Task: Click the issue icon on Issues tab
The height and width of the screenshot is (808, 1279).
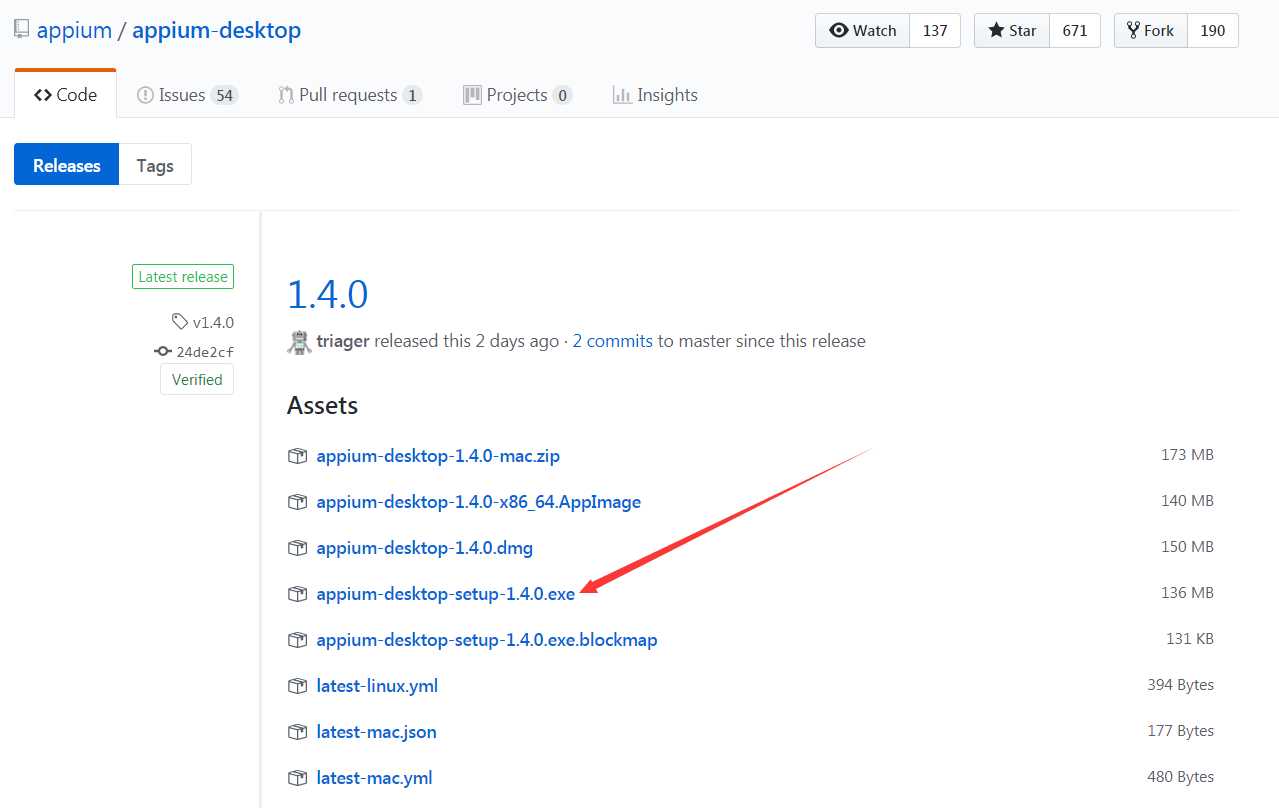Action: click(x=145, y=95)
